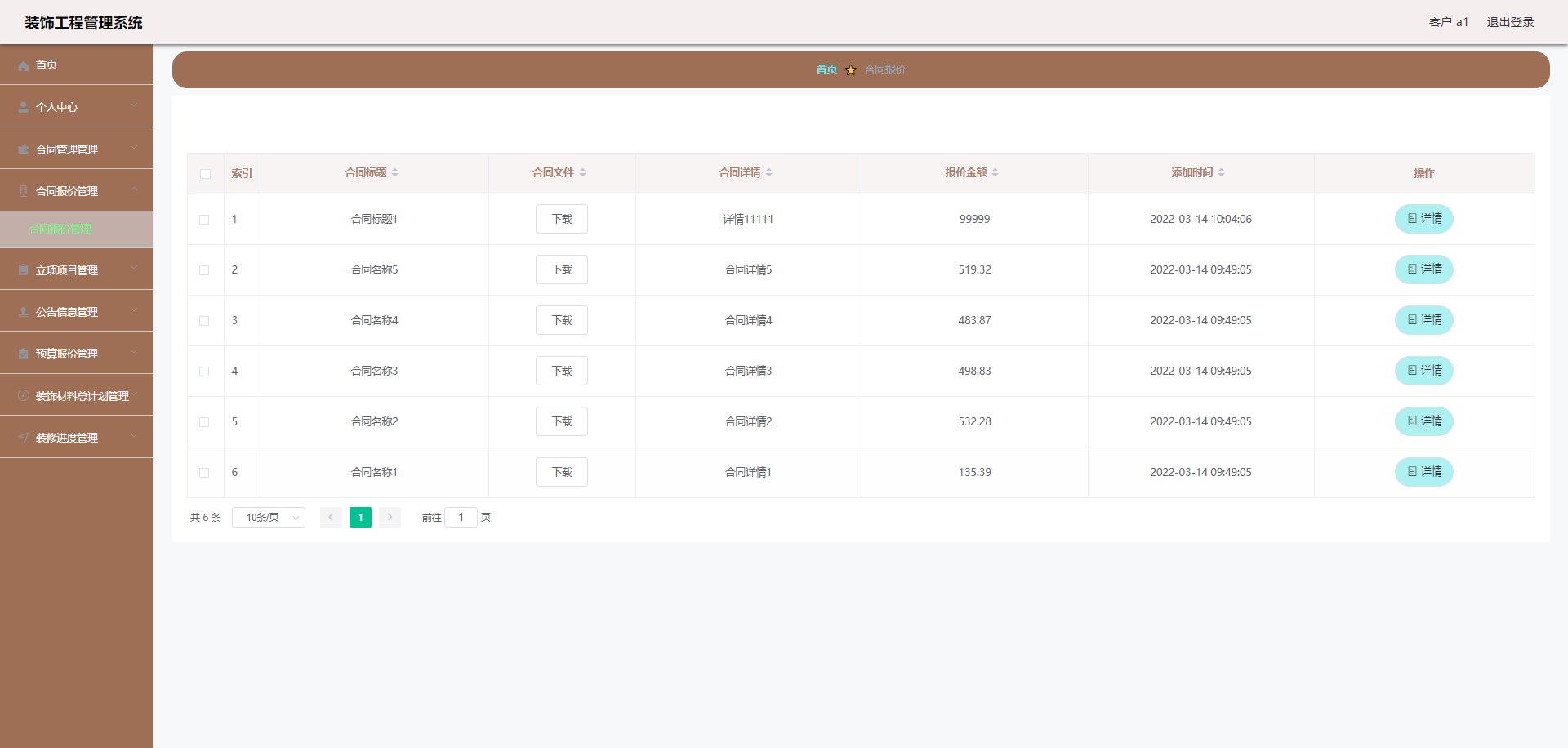This screenshot has height=748, width=1568.
Task: Expand the 预算报价管理 menu chevron
Action: click(x=134, y=352)
